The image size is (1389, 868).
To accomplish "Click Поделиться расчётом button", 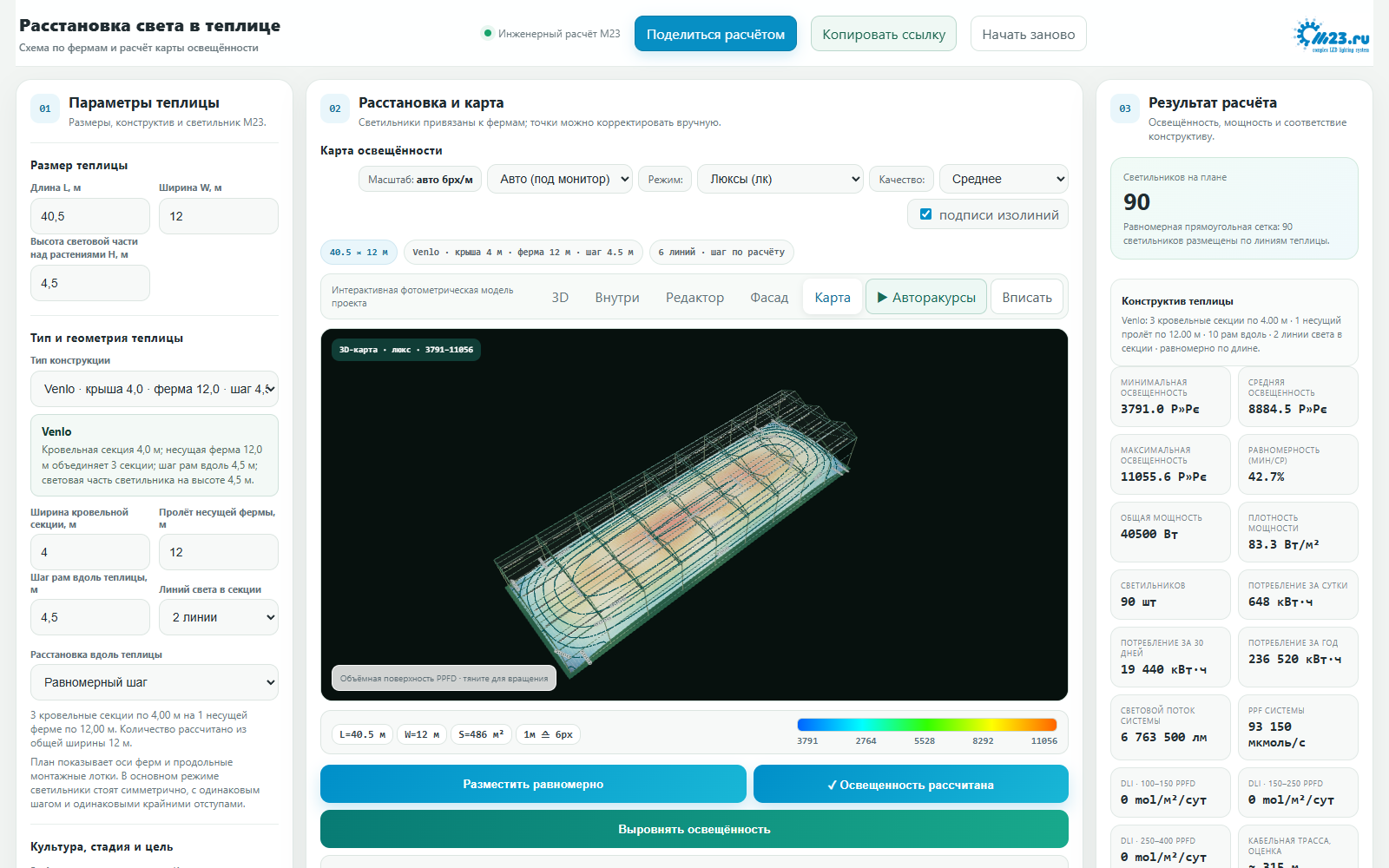I will (715, 34).
